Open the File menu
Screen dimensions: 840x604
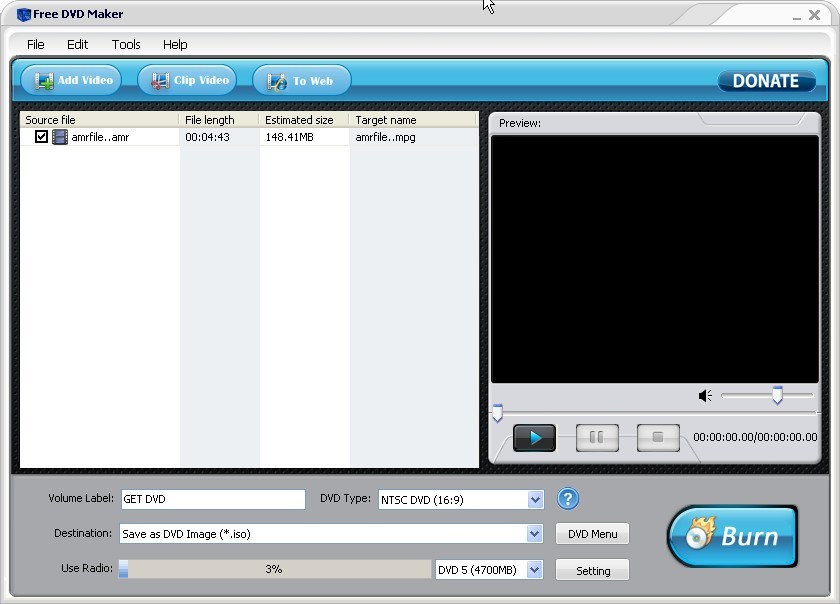pos(35,44)
